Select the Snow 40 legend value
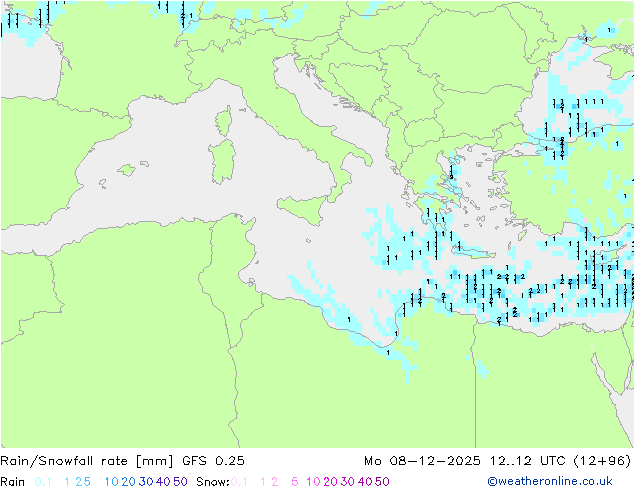 (x=365, y=482)
